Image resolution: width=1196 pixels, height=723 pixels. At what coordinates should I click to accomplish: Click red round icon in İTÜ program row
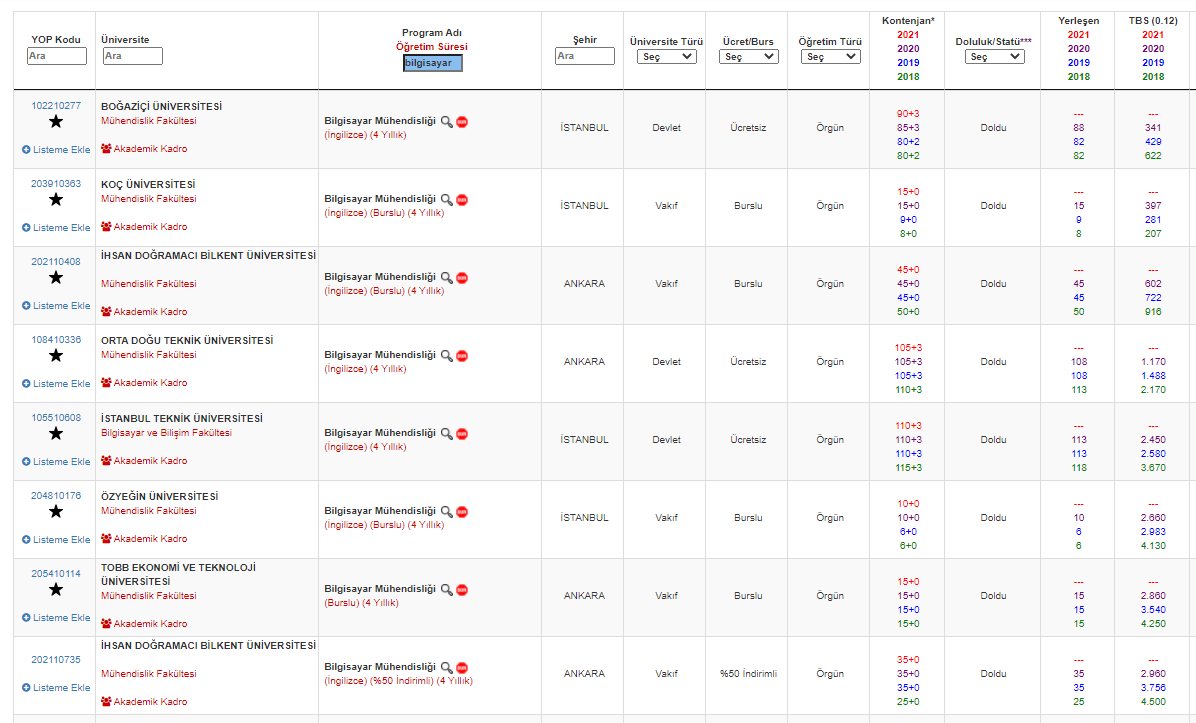pyautogui.click(x=462, y=434)
